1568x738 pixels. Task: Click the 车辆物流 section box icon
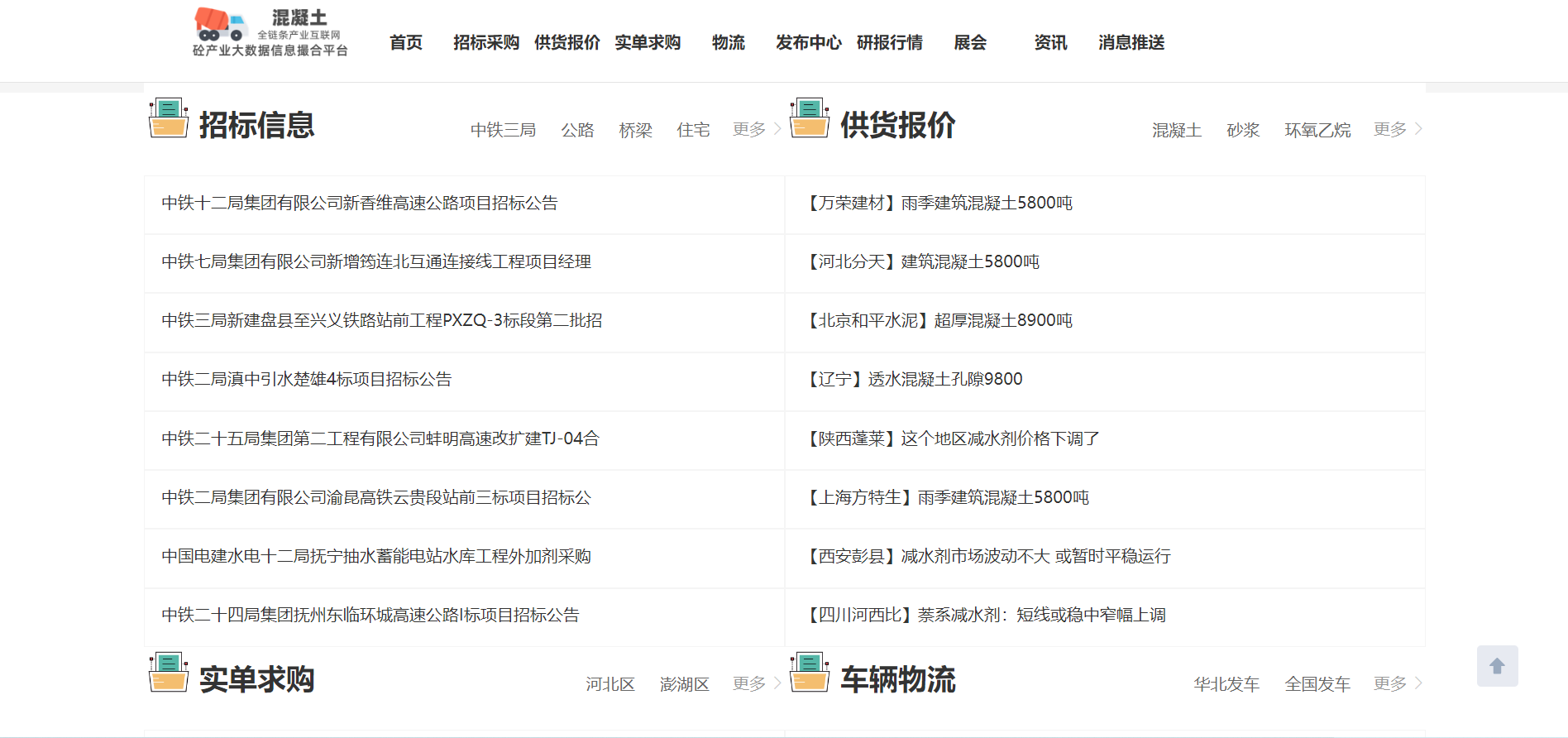810,672
